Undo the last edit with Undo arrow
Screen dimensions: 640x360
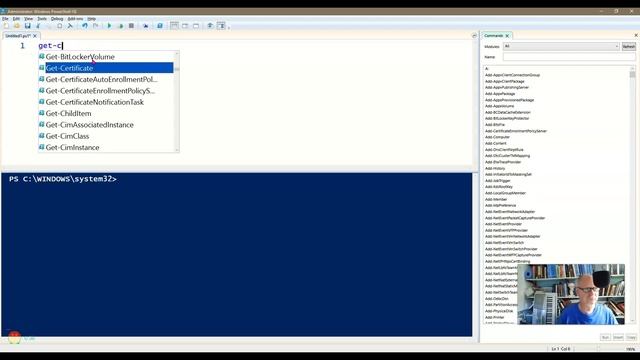click(84, 26)
